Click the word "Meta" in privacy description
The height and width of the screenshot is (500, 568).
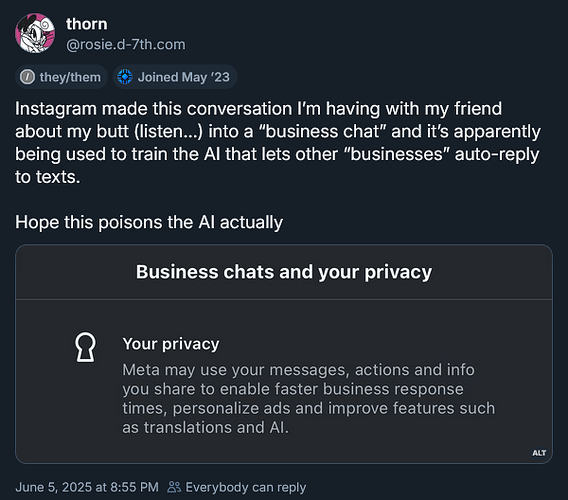141,370
